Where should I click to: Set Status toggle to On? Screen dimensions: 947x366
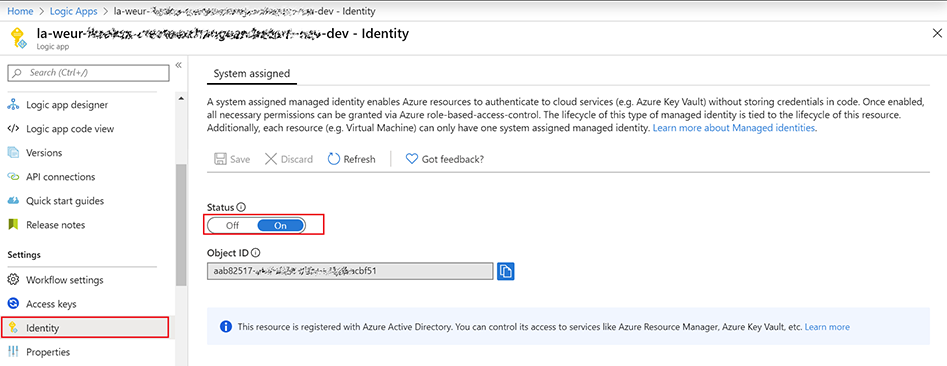(280, 225)
